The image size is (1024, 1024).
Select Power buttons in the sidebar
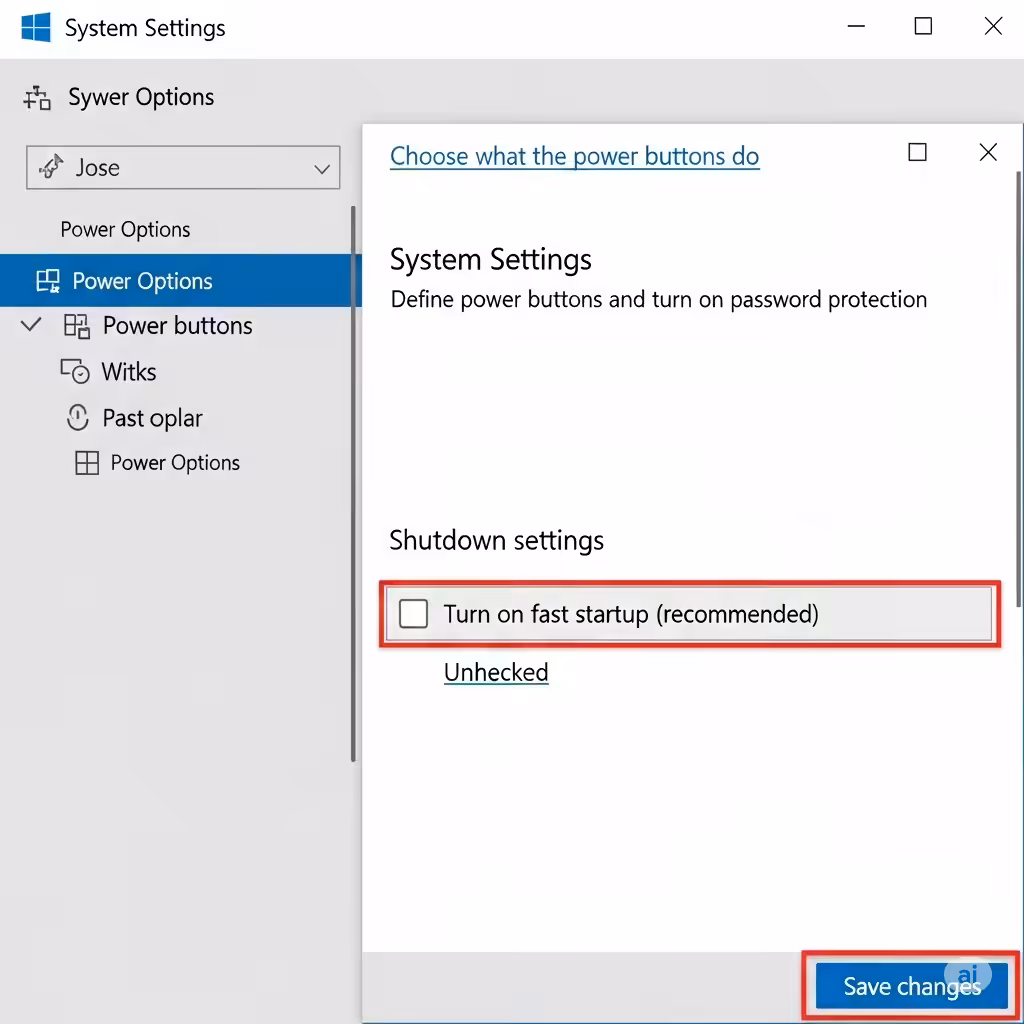click(x=178, y=325)
